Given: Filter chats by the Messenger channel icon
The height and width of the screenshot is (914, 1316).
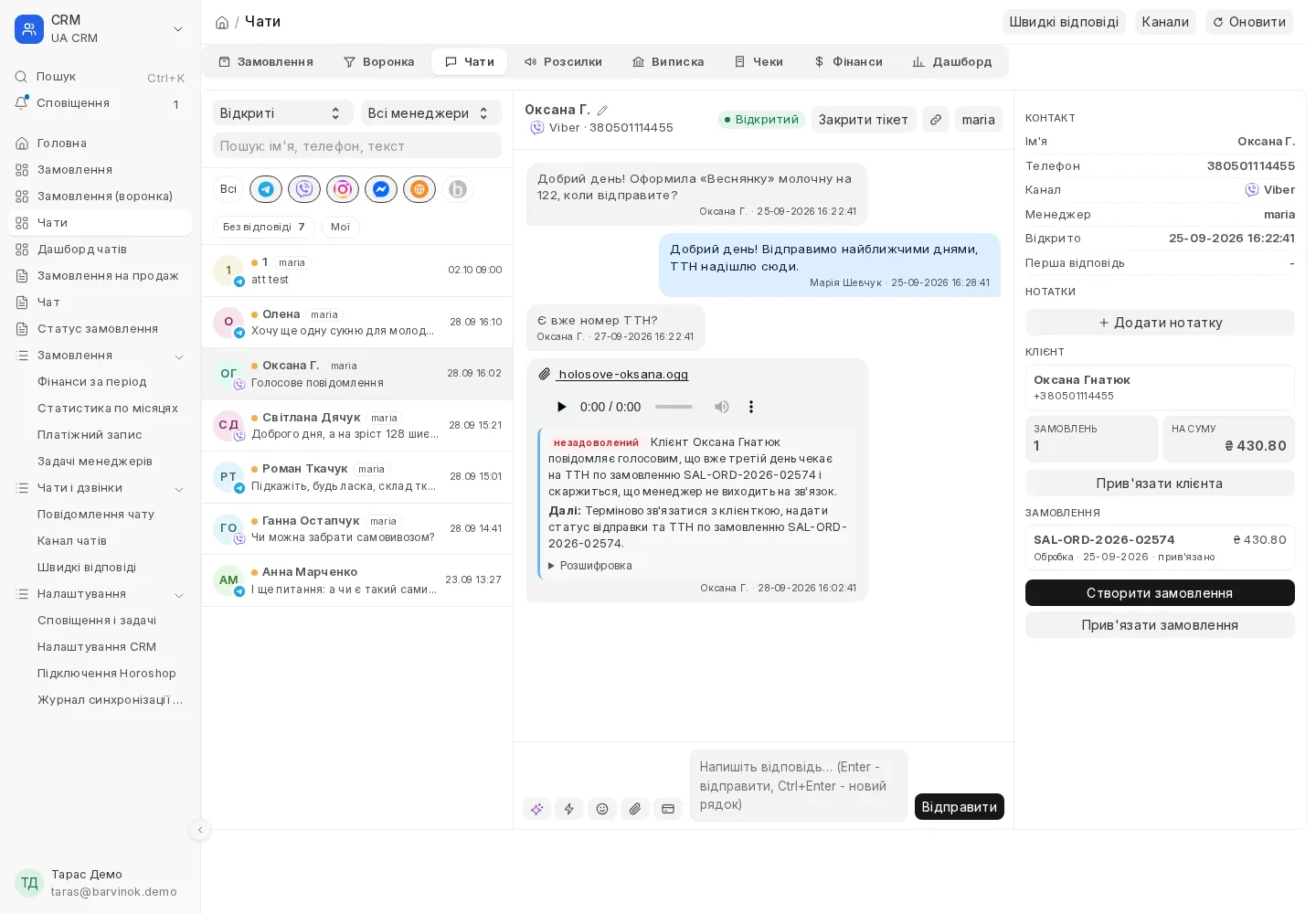Looking at the screenshot, I should pos(381,189).
